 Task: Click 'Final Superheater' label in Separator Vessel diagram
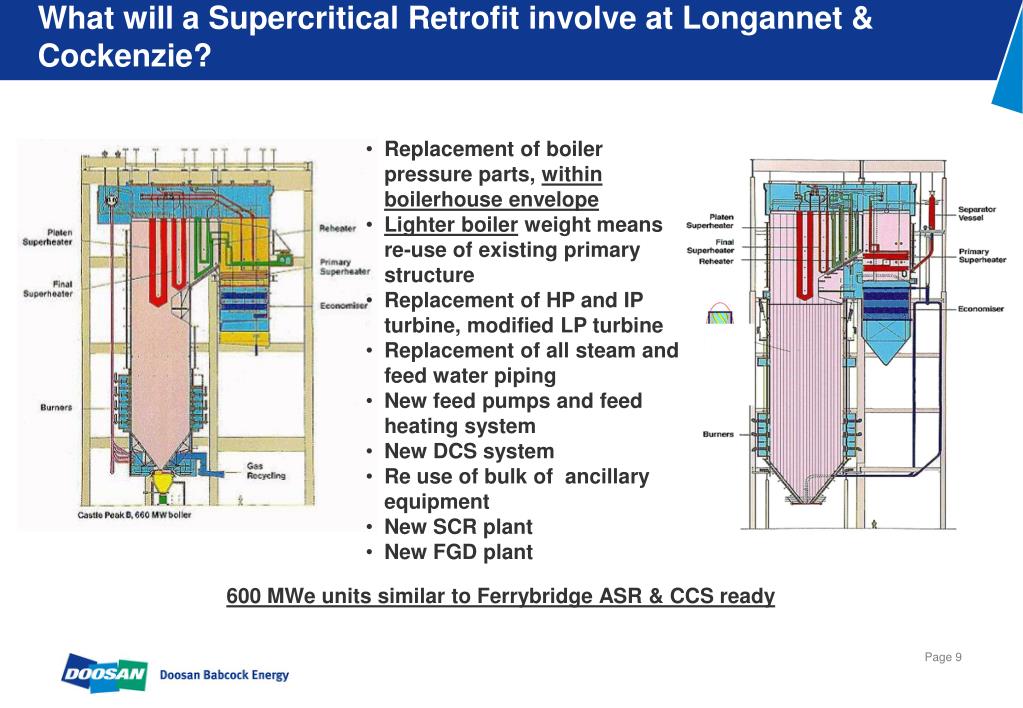[710, 246]
